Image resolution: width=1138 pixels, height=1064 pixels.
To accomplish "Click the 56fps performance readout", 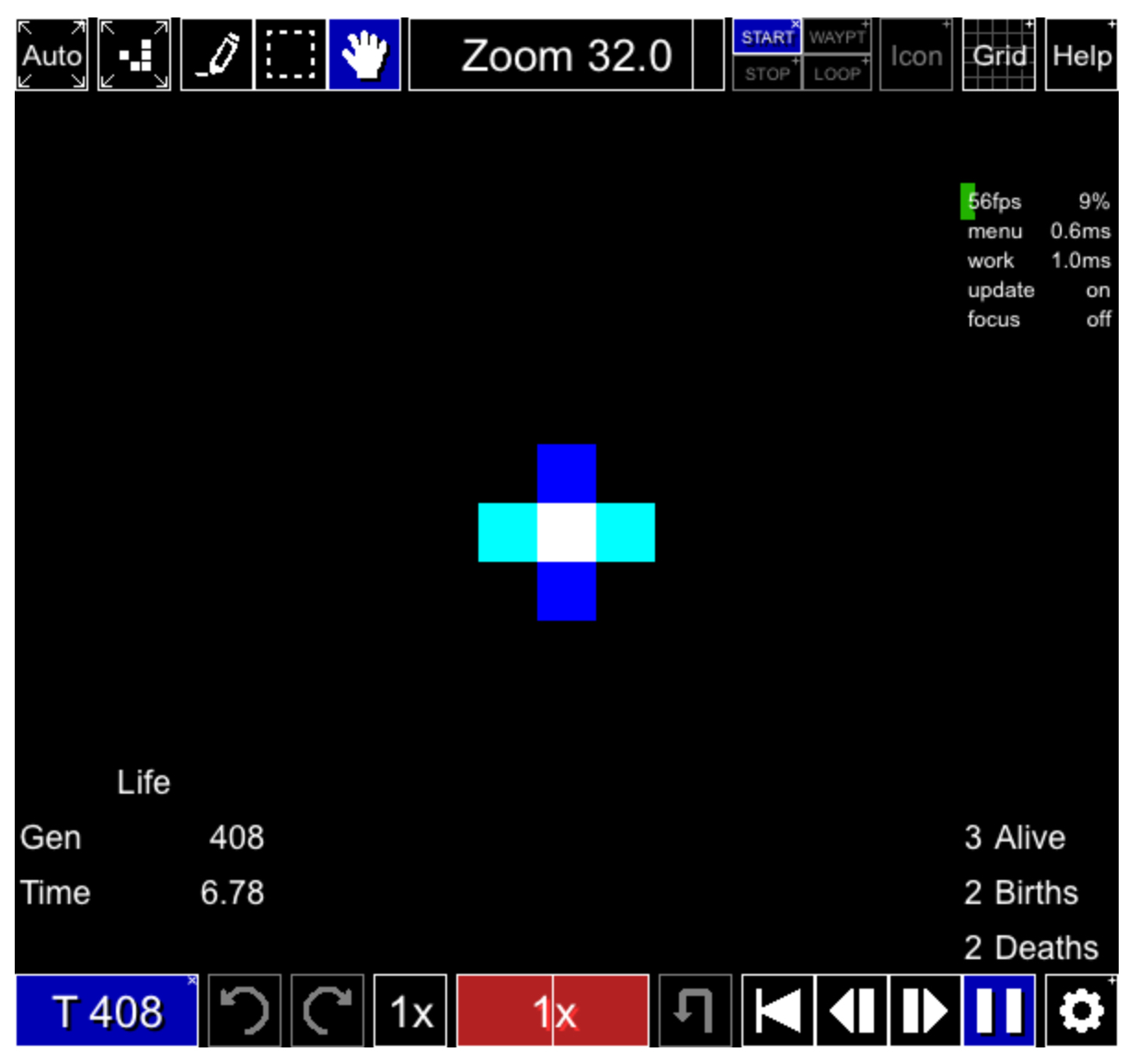I will [994, 201].
